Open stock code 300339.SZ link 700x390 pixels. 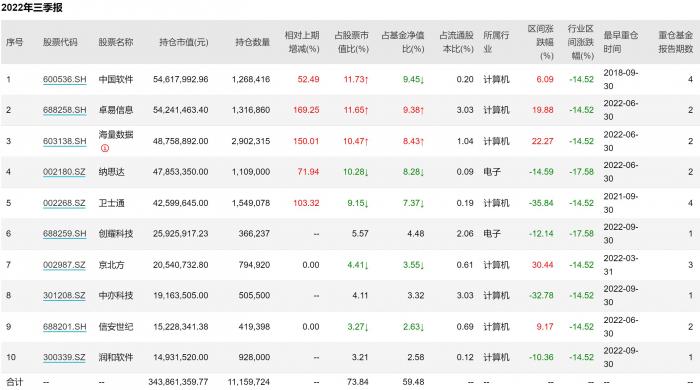point(64,357)
